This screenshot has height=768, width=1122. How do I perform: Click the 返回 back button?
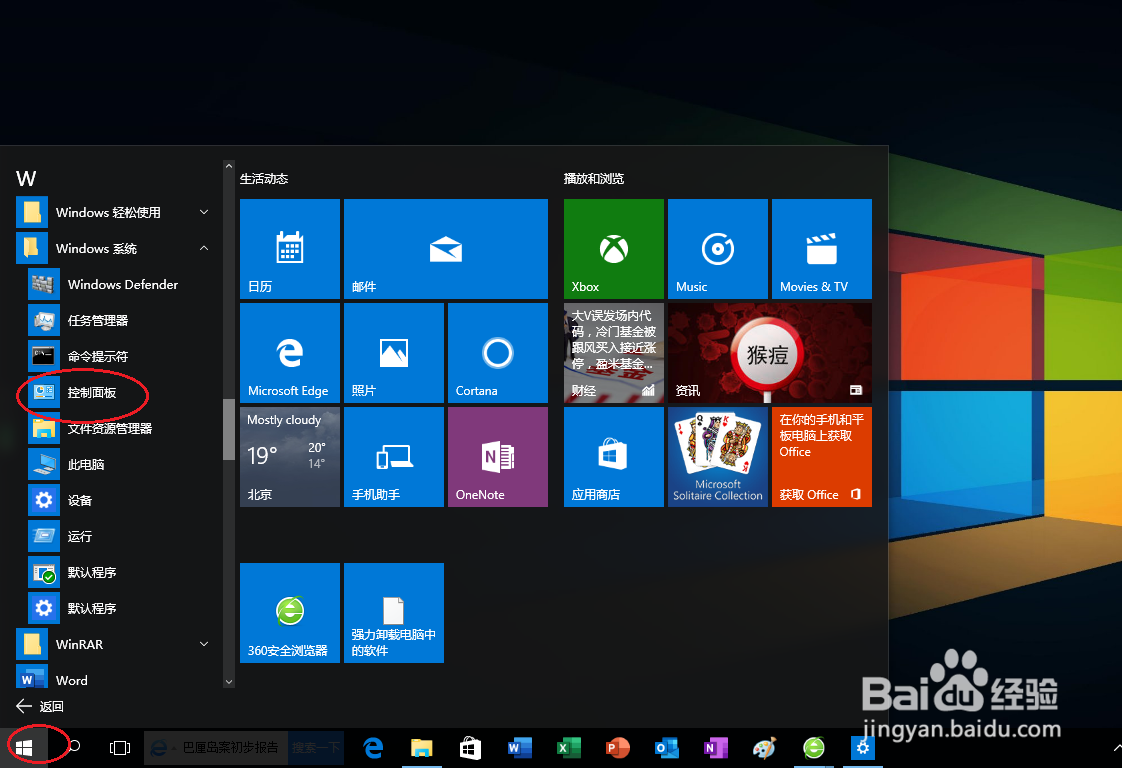pyautogui.click(x=40, y=706)
